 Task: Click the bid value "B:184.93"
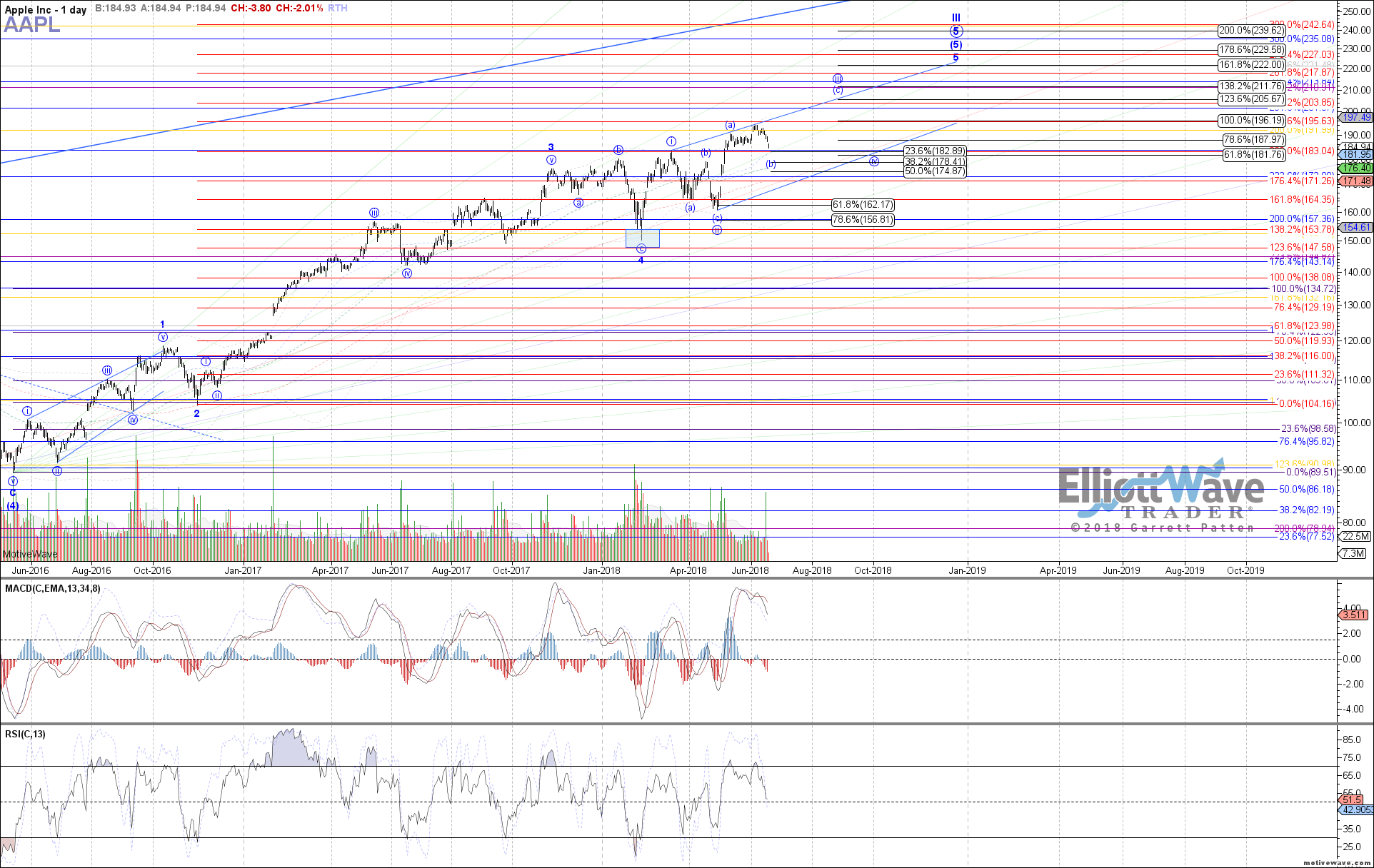[116, 8]
